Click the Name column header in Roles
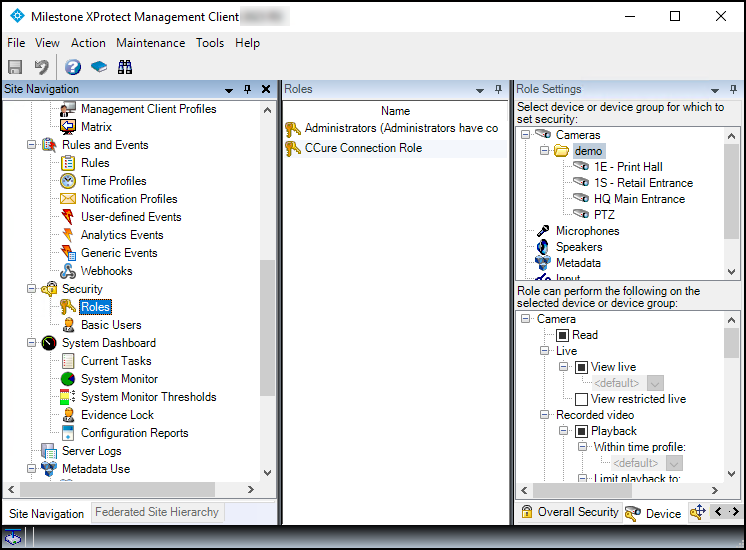Viewport: 746px width, 550px height. point(395,111)
